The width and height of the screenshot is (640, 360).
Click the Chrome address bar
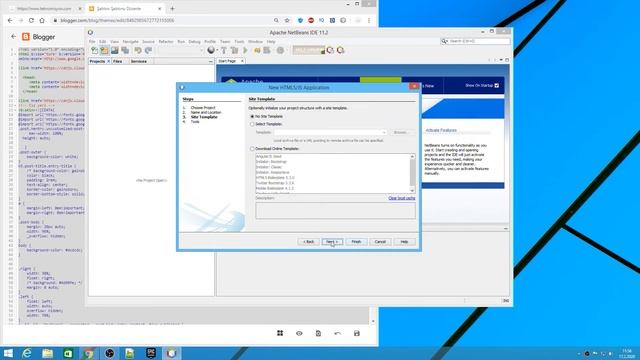[163, 20]
